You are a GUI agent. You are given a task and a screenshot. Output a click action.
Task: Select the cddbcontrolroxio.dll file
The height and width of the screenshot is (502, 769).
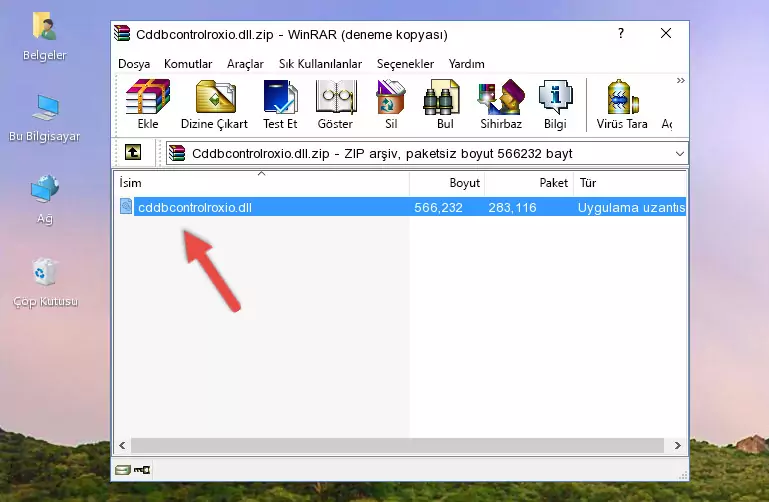[195, 207]
